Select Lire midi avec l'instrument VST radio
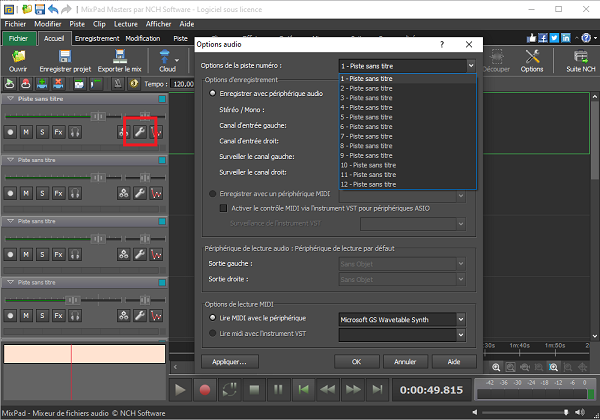 click(212, 334)
